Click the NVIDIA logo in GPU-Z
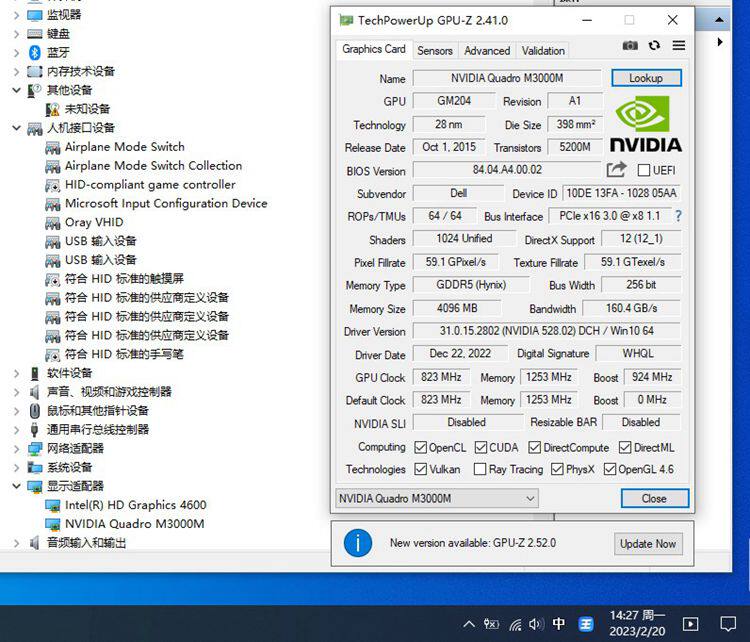750x642 pixels. click(645, 124)
